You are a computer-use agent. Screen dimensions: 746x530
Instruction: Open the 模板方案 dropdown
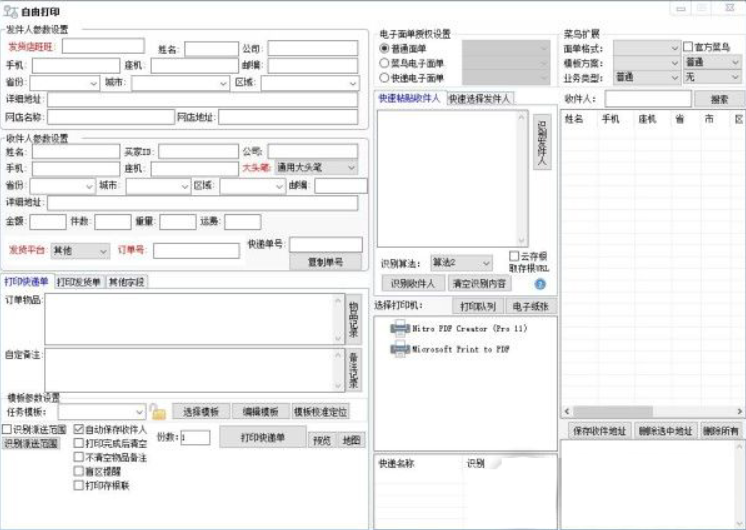pos(647,63)
